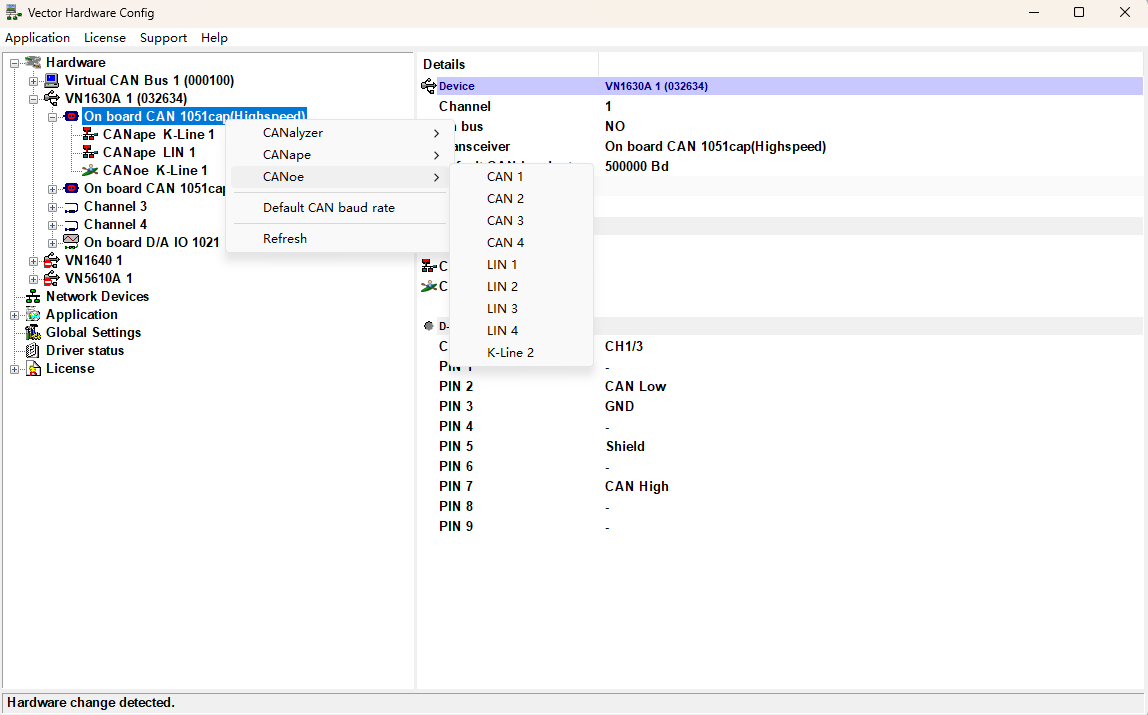The width and height of the screenshot is (1148, 715).
Task: Collapse the Hardware root node
Action: [14, 63]
